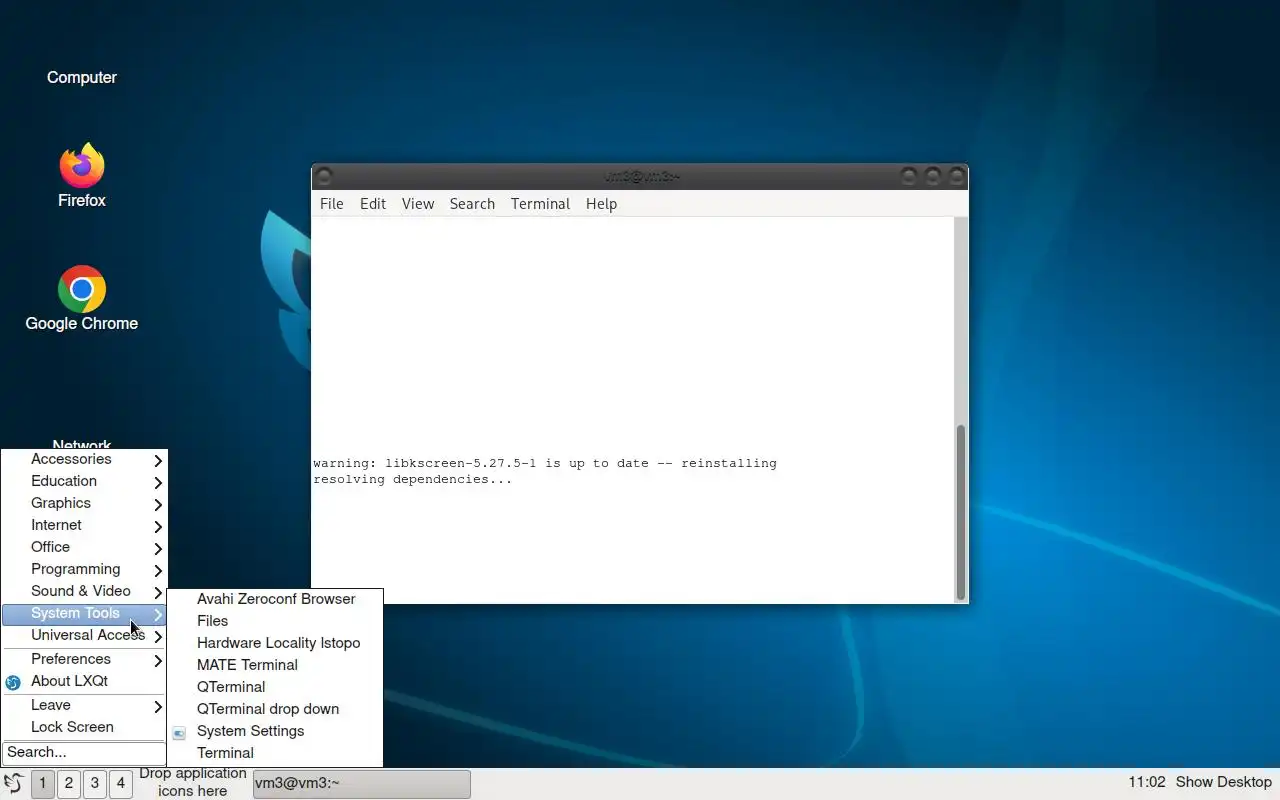Switch to workspace 1

[x=42, y=783]
